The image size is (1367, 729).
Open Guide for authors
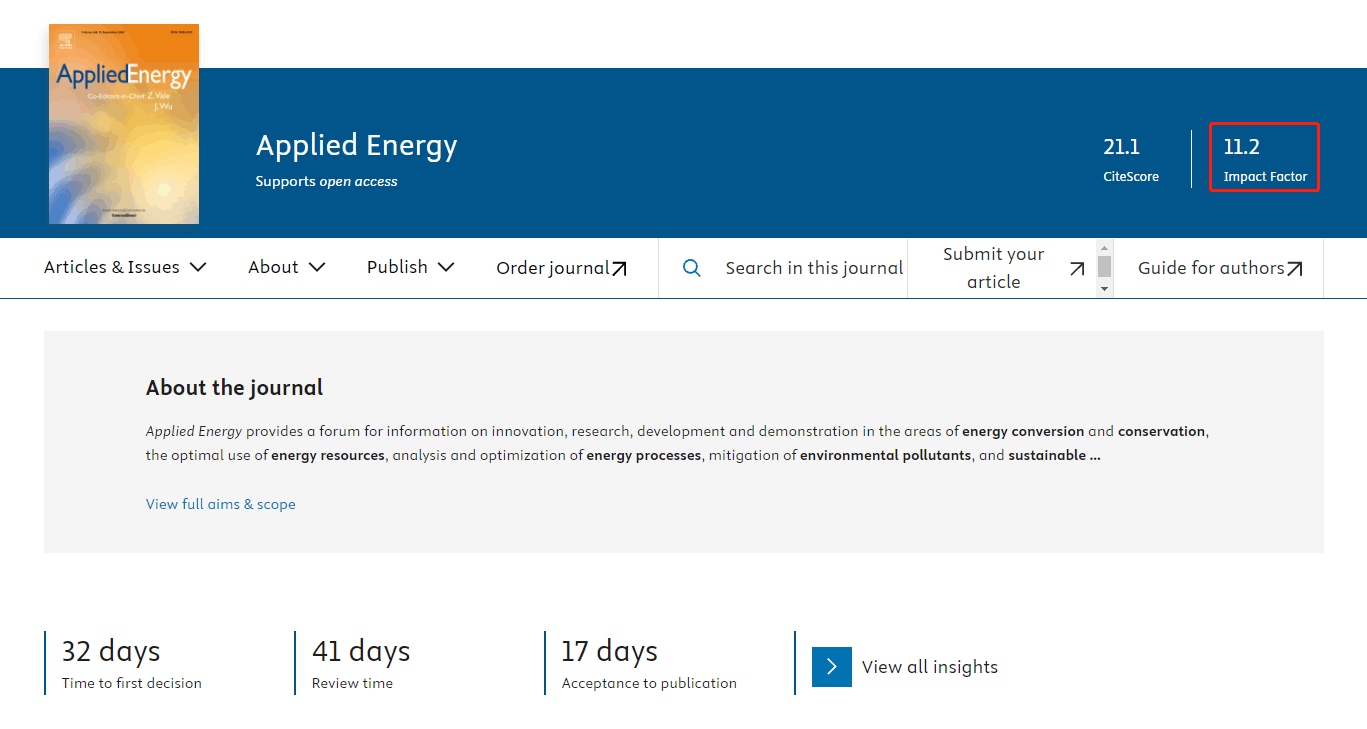[x=1211, y=268]
